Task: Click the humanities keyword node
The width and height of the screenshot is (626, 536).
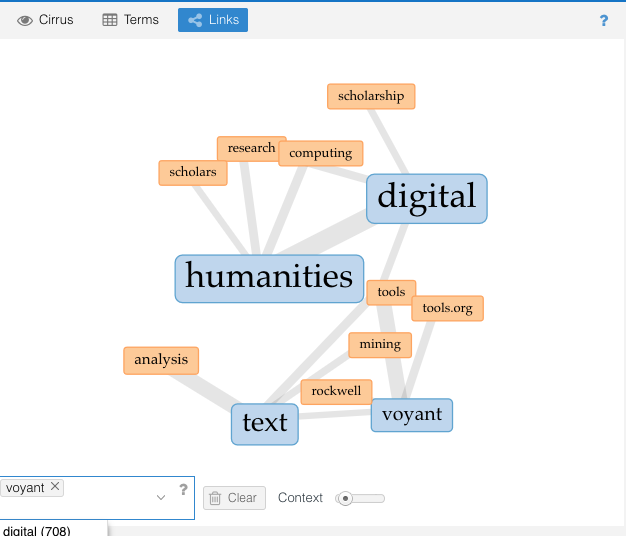Action: pos(269,278)
